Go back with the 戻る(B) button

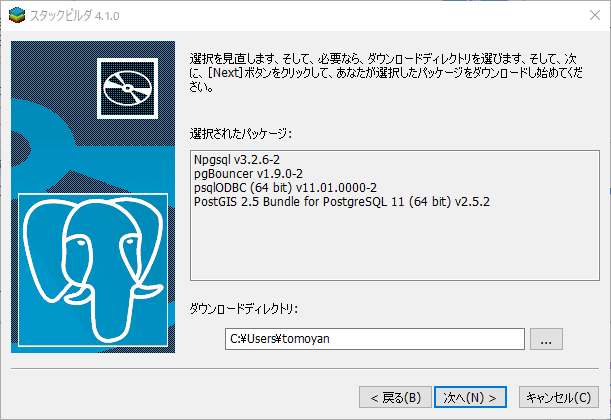[395, 397]
